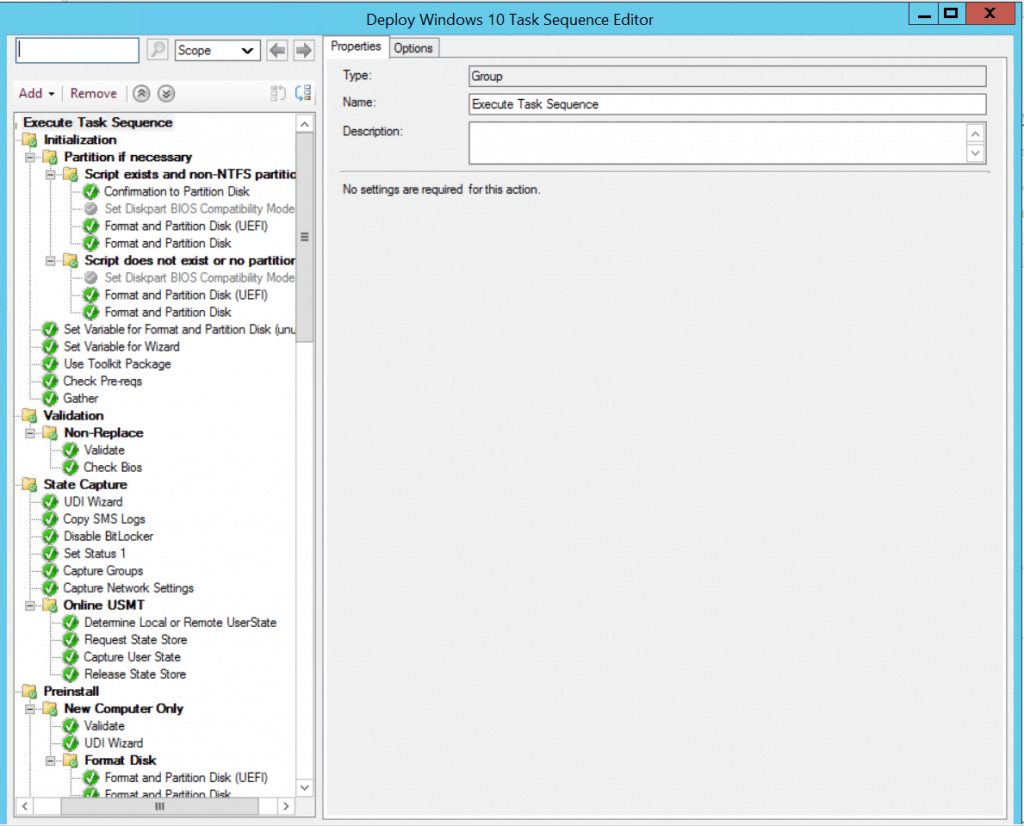
Task: Click gray disabled icon beside first Set Diskpart step
Action: click(91, 209)
